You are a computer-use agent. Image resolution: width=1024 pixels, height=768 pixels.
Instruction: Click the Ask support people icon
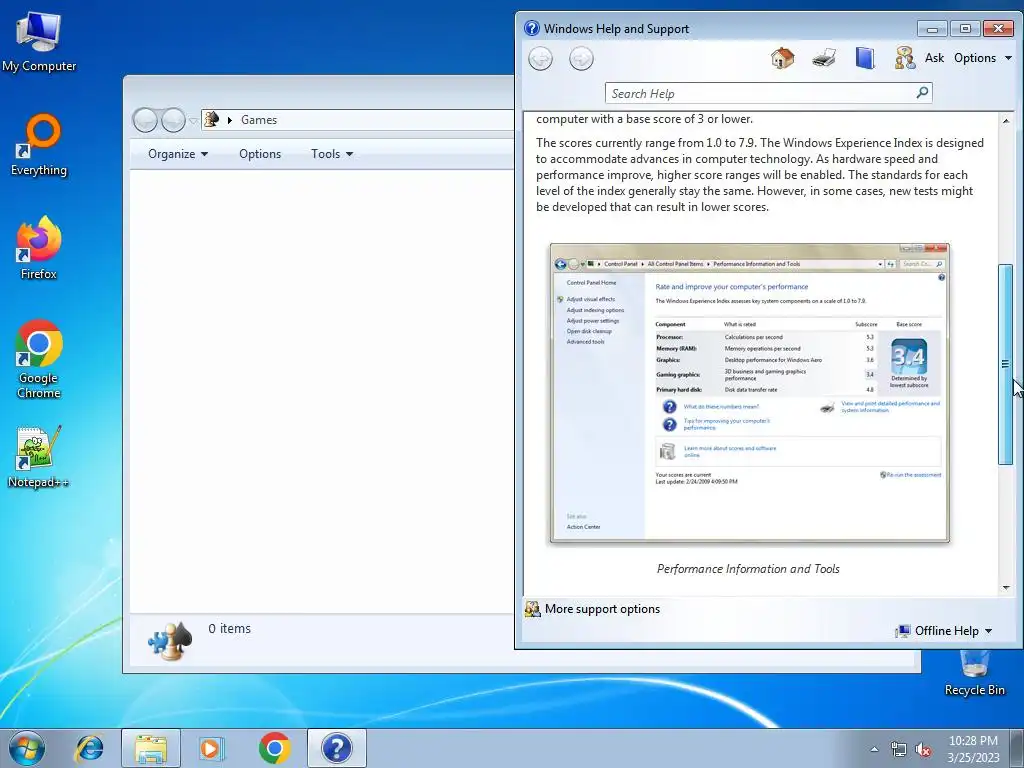[904, 58]
